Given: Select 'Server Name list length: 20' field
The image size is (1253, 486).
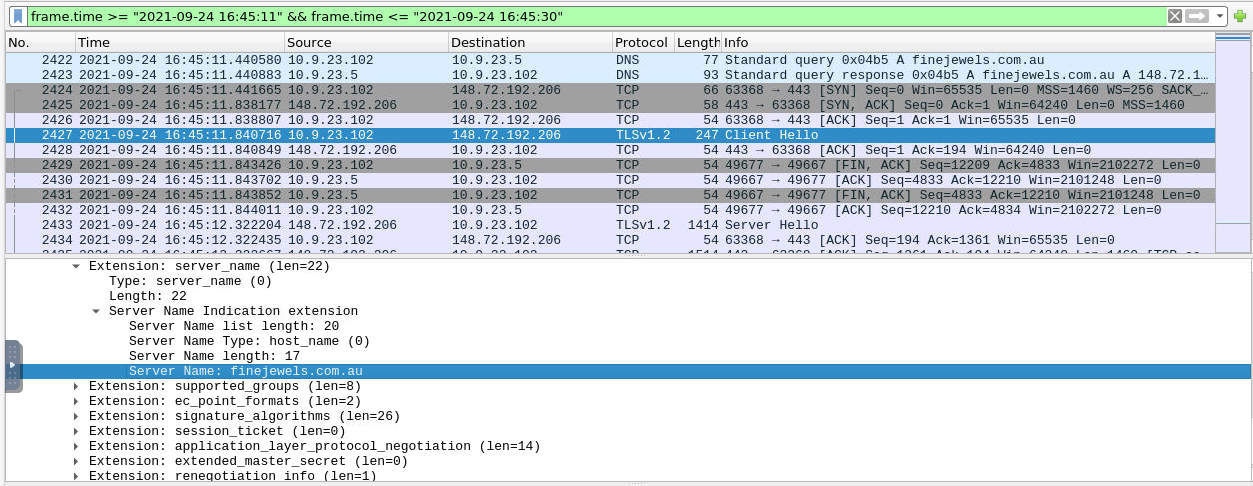Looking at the screenshot, I should tap(234, 326).
